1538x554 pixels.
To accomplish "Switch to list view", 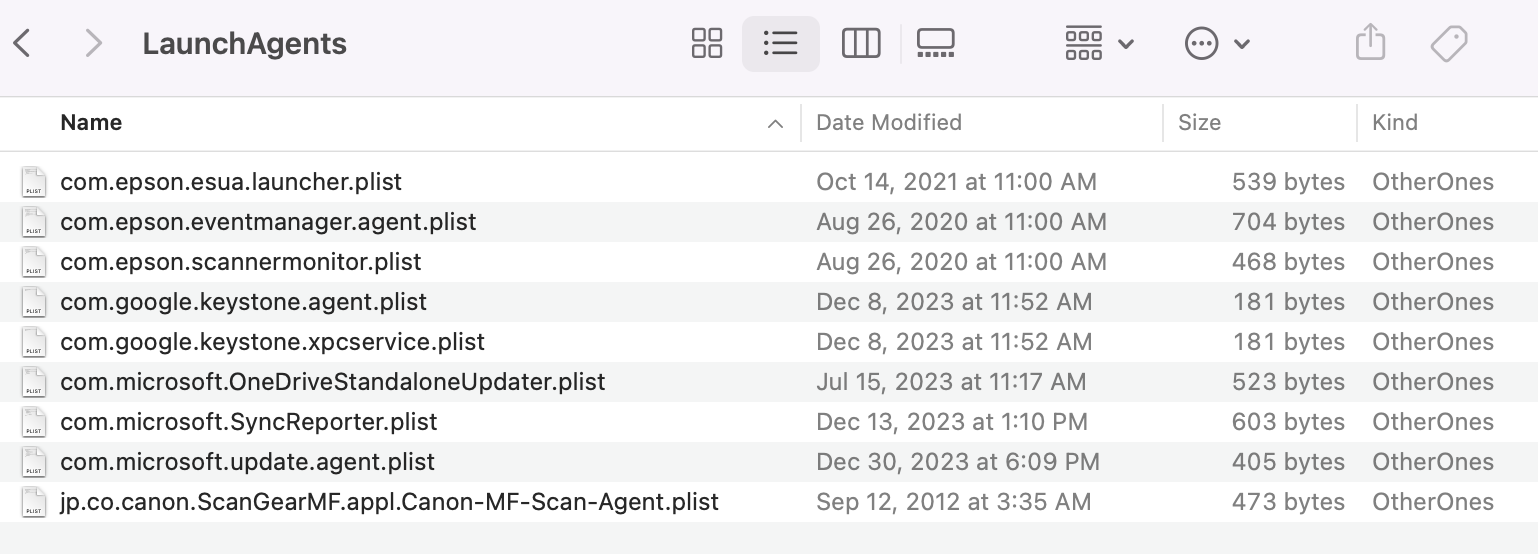I will pyautogui.click(x=780, y=44).
